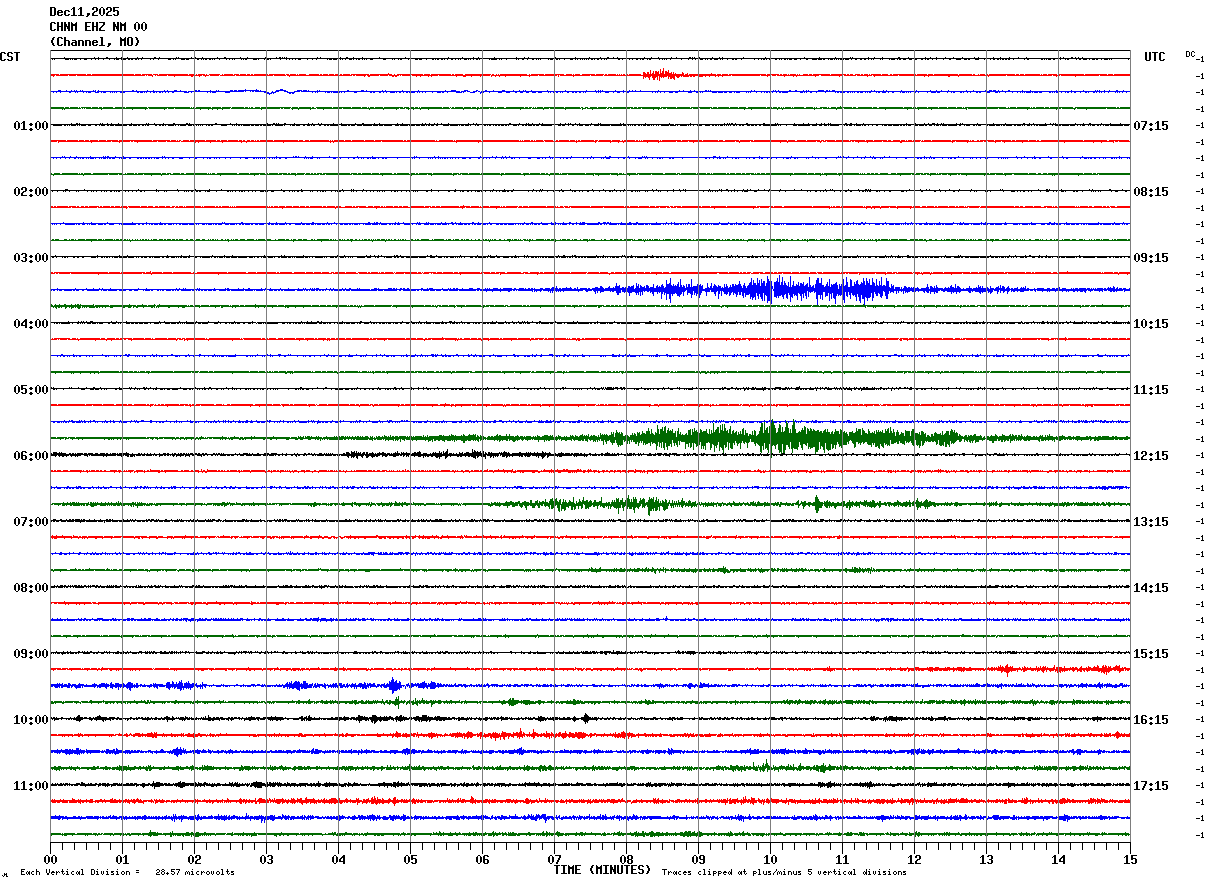Click the 05 minute axis tick label
Viewport: 1210px width, 886px height.
(410, 859)
